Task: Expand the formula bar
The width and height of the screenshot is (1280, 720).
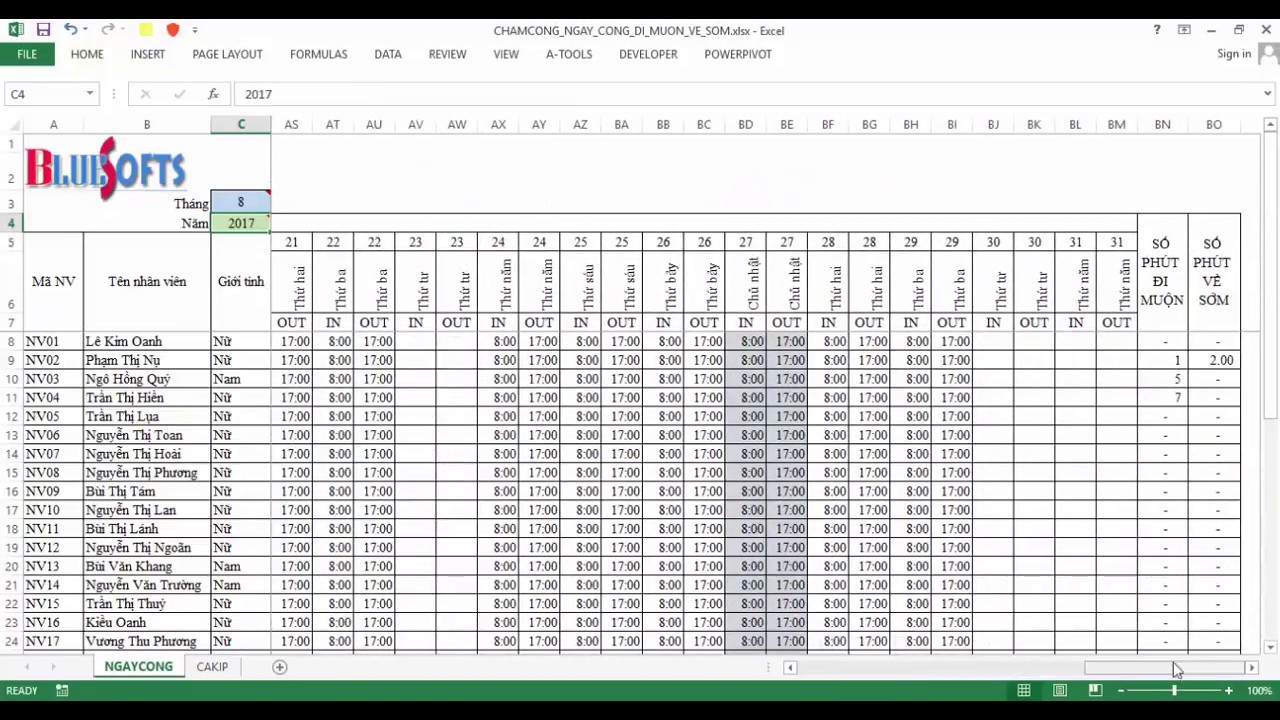Action: pyautogui.click(x=1268, y=94)
